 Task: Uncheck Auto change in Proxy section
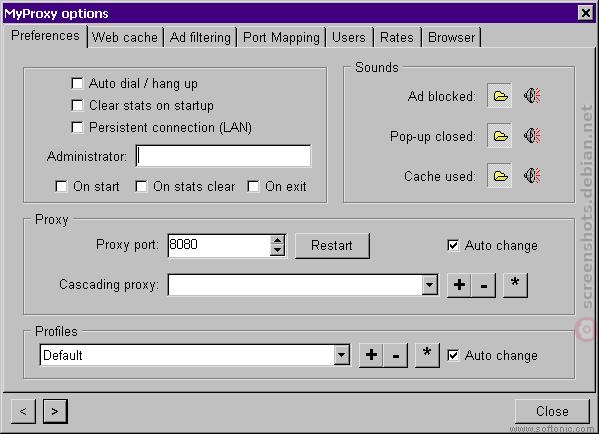point(453,245)
